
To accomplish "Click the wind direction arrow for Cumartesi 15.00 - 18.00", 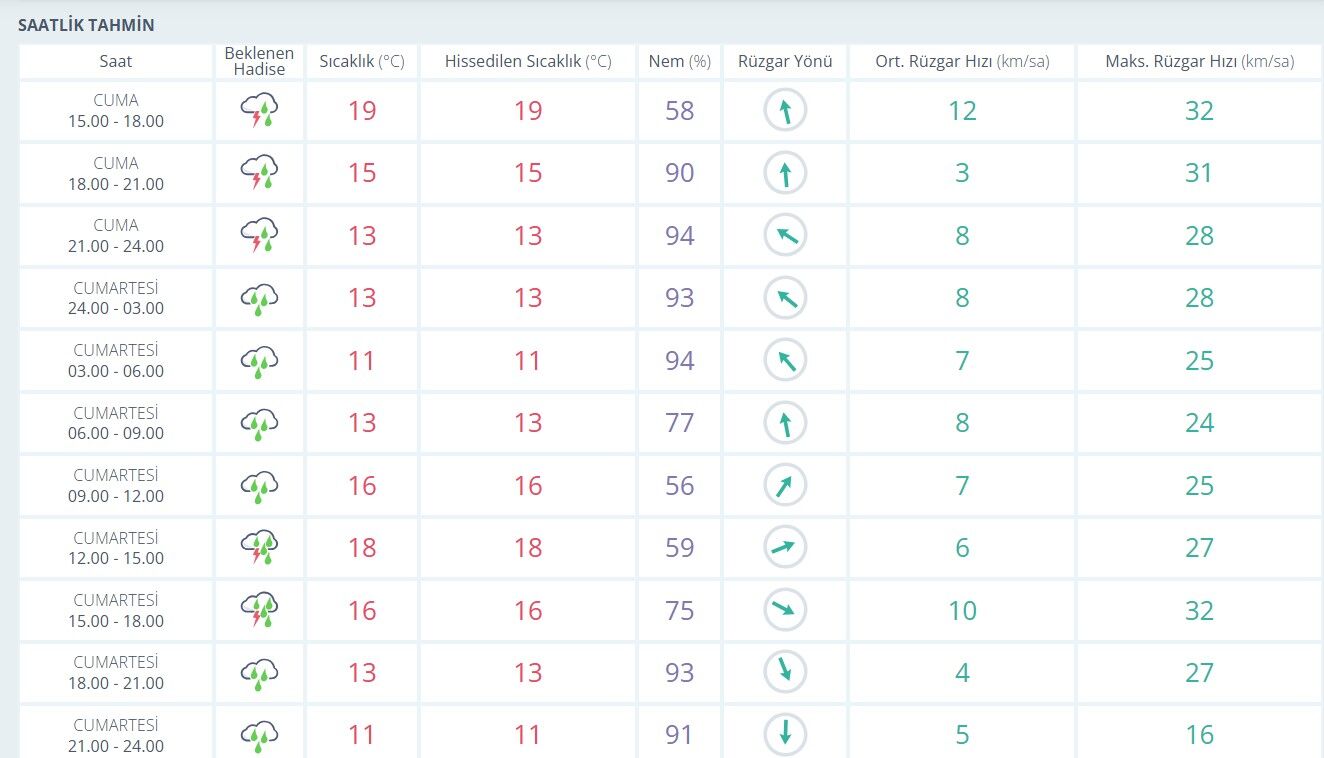I will [x=785, y=610].
